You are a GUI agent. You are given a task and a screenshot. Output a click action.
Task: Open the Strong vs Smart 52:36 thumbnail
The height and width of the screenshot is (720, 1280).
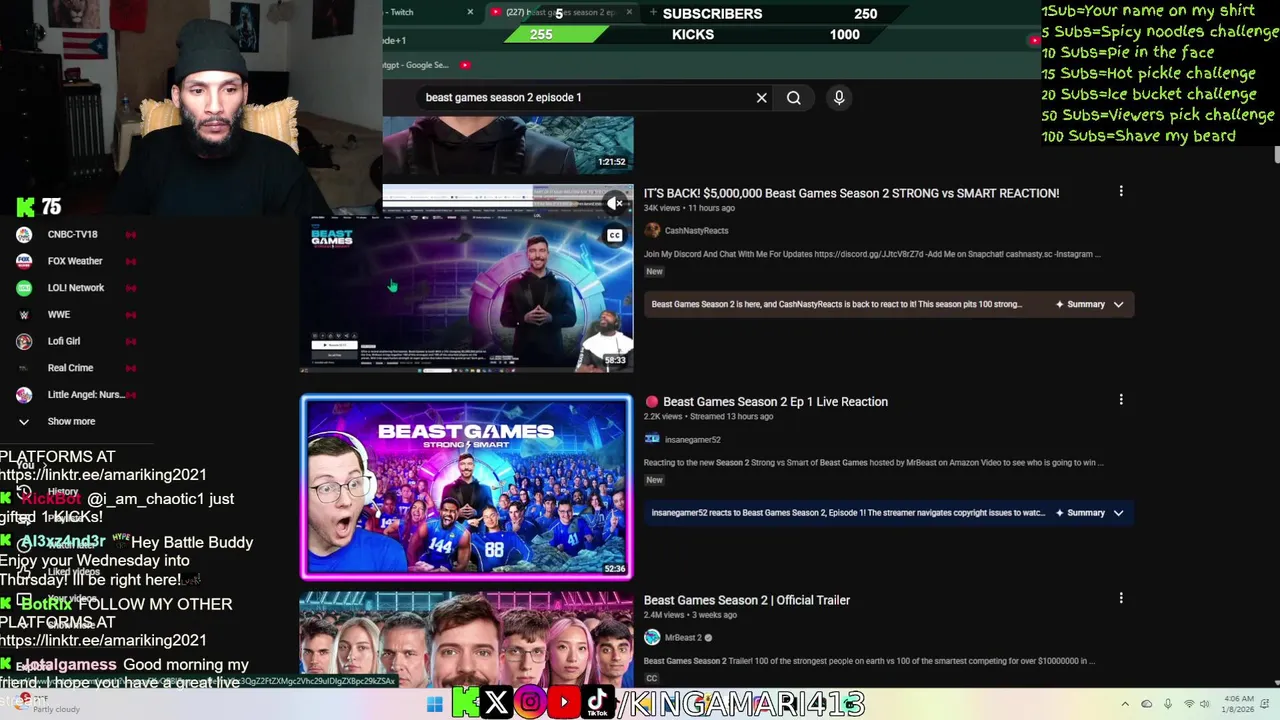(466, 488)
